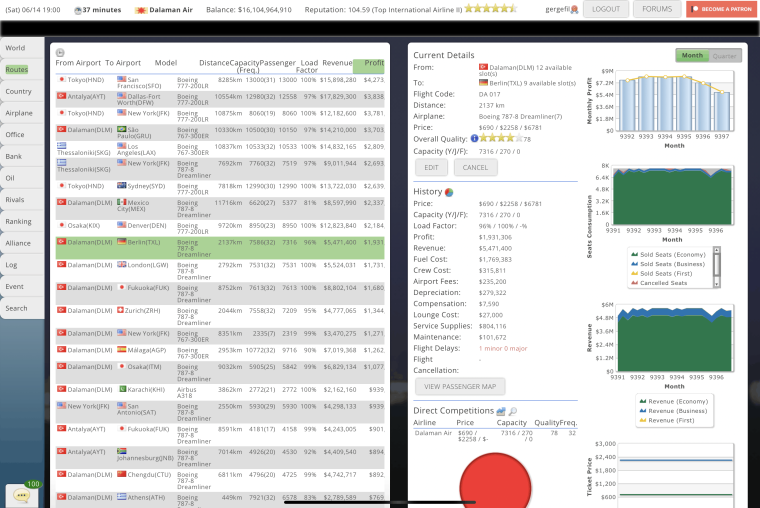Viewport: 760px width, 508px height.
Task: Click VIEW PASSENGER MAP button
Action: tap(460, 387)
